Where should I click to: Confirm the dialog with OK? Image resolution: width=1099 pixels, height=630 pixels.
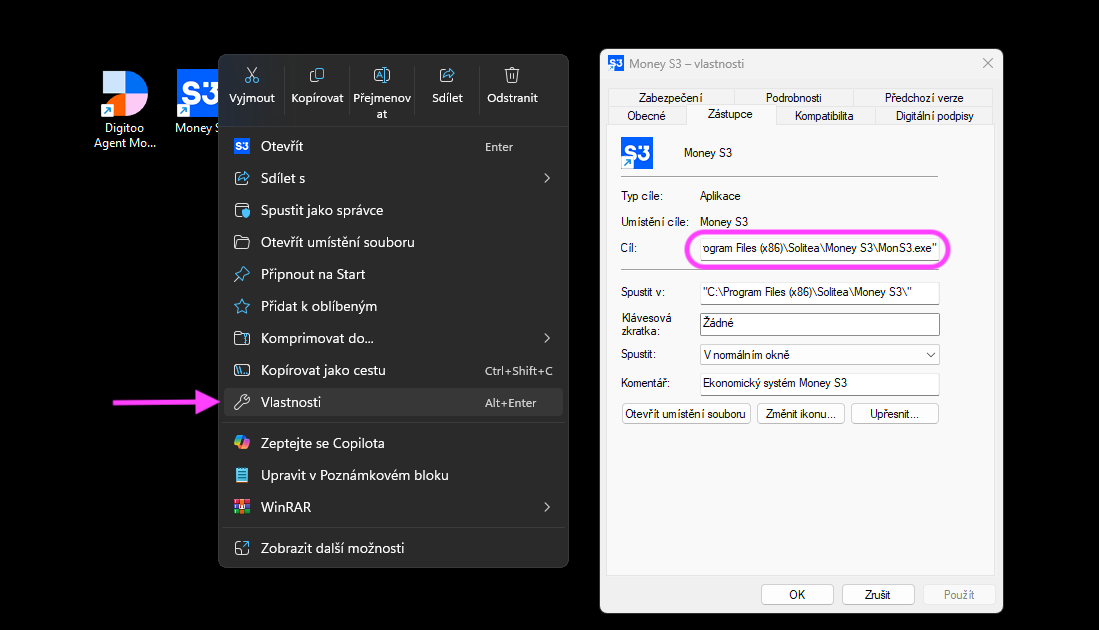(797, 594)
